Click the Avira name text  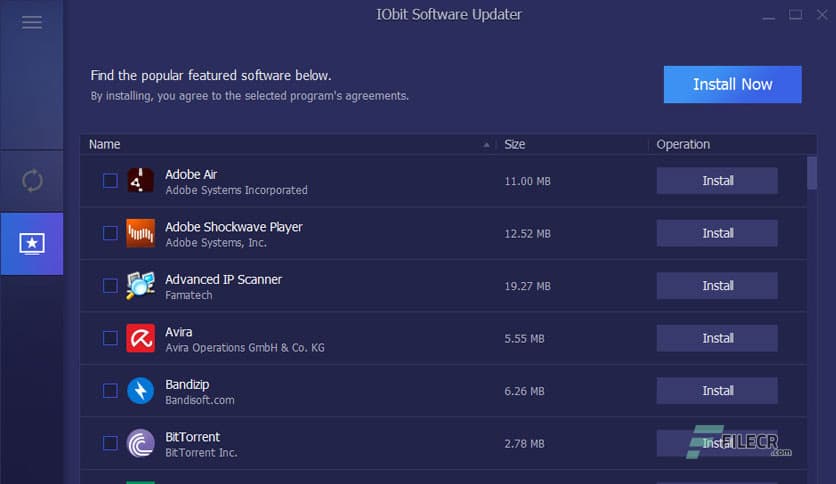(179, 332)
